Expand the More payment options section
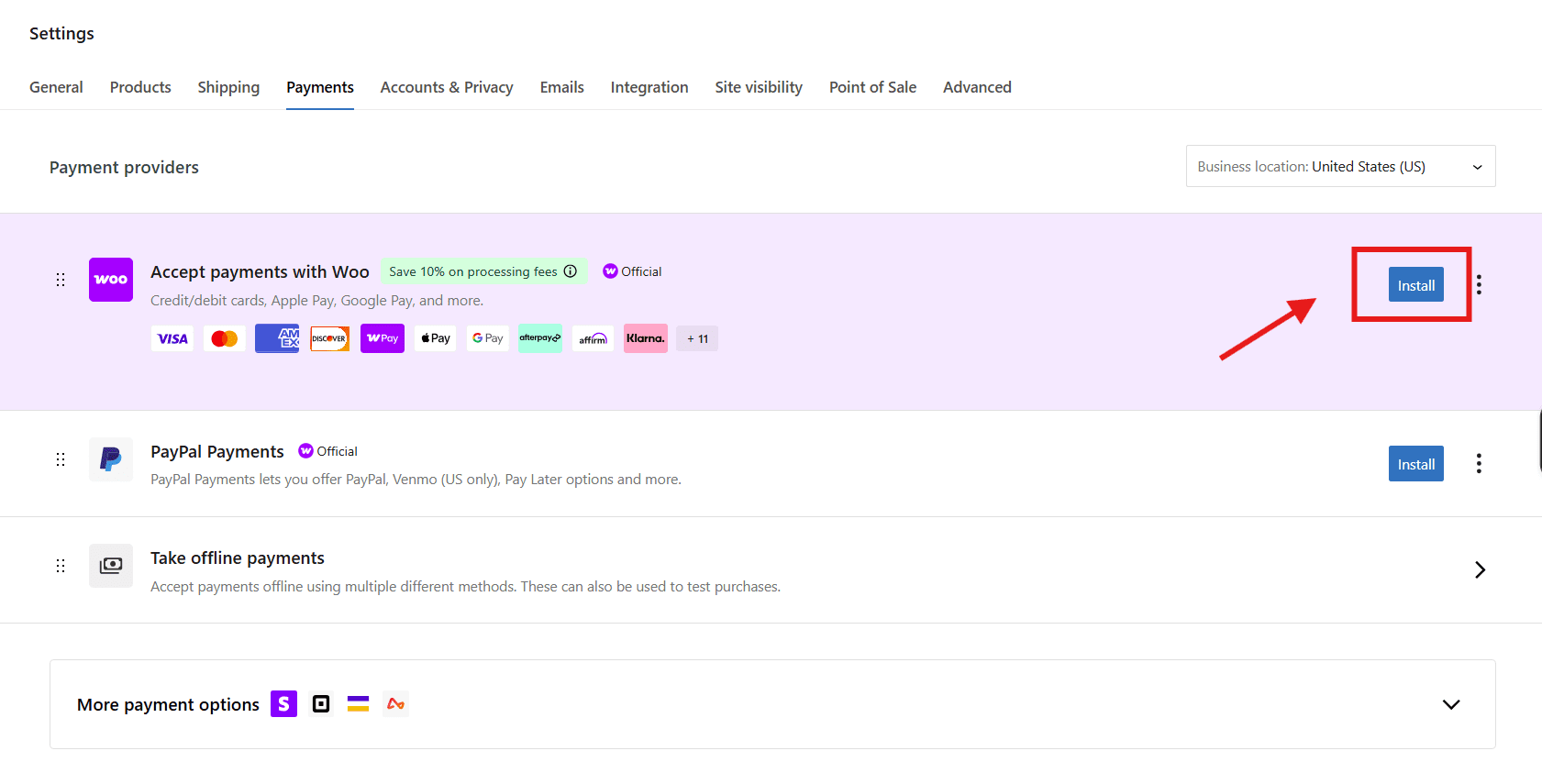This screenshot has height=784, width=1542. point(1450,704)
